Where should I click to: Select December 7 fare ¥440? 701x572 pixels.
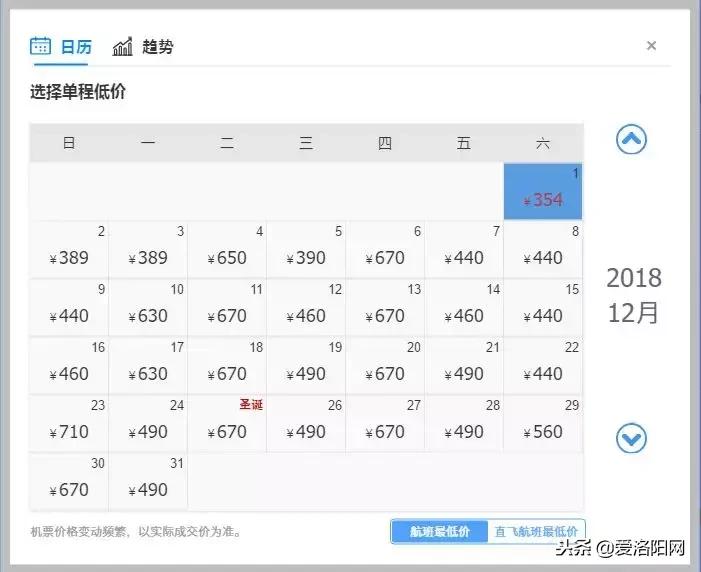point(464,250)
